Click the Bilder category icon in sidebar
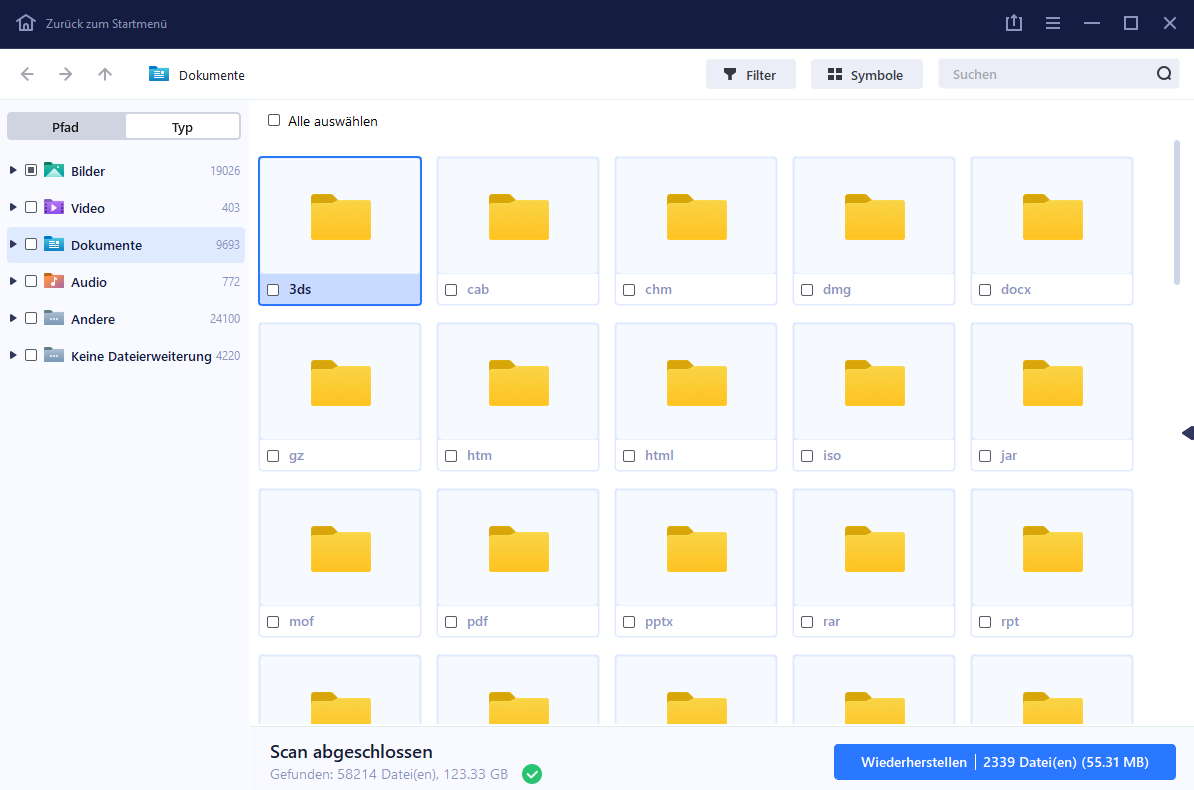1194x790 pixels. coord(53,170)
